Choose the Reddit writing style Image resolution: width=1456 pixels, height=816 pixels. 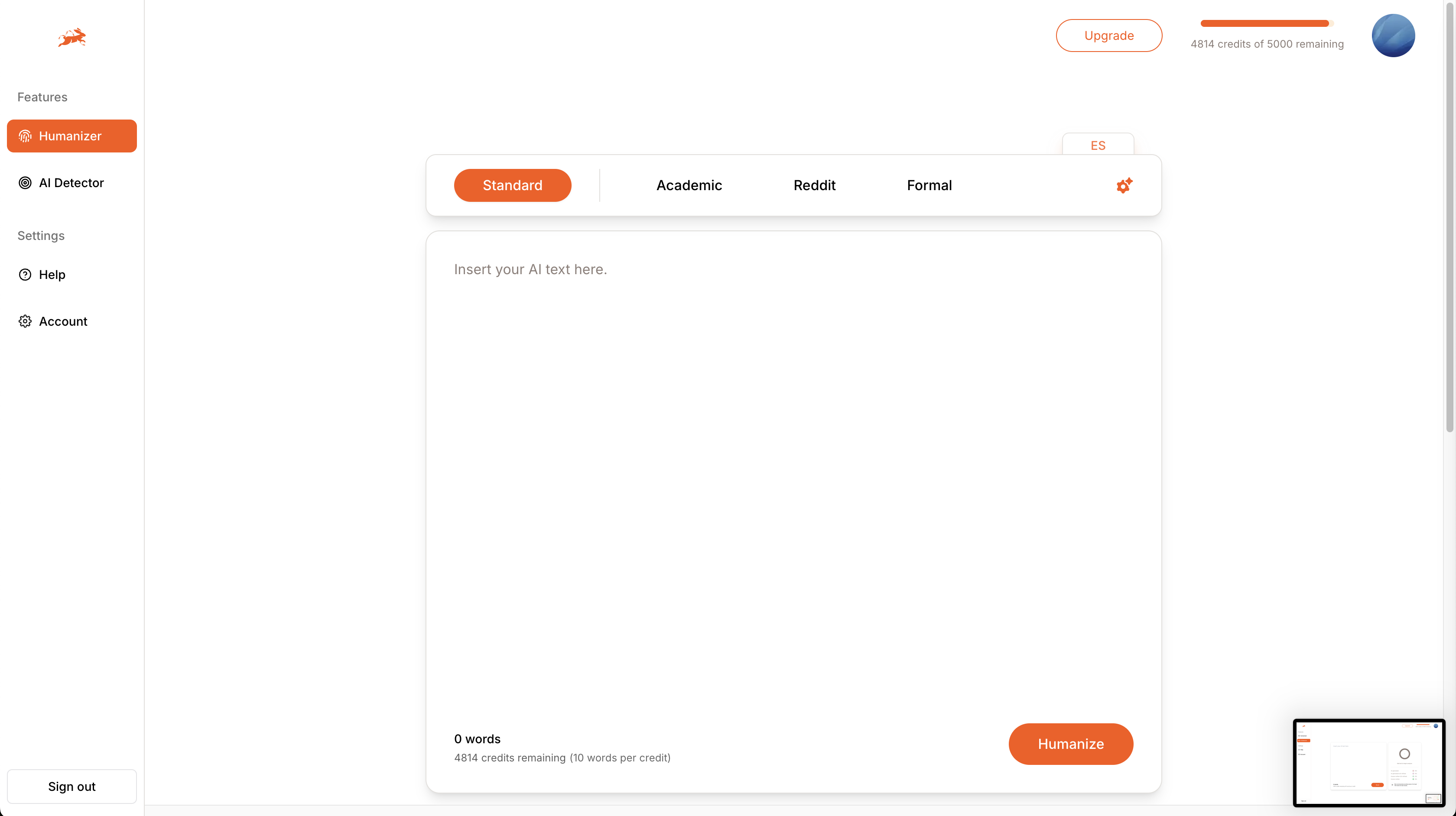coord(814,185)
